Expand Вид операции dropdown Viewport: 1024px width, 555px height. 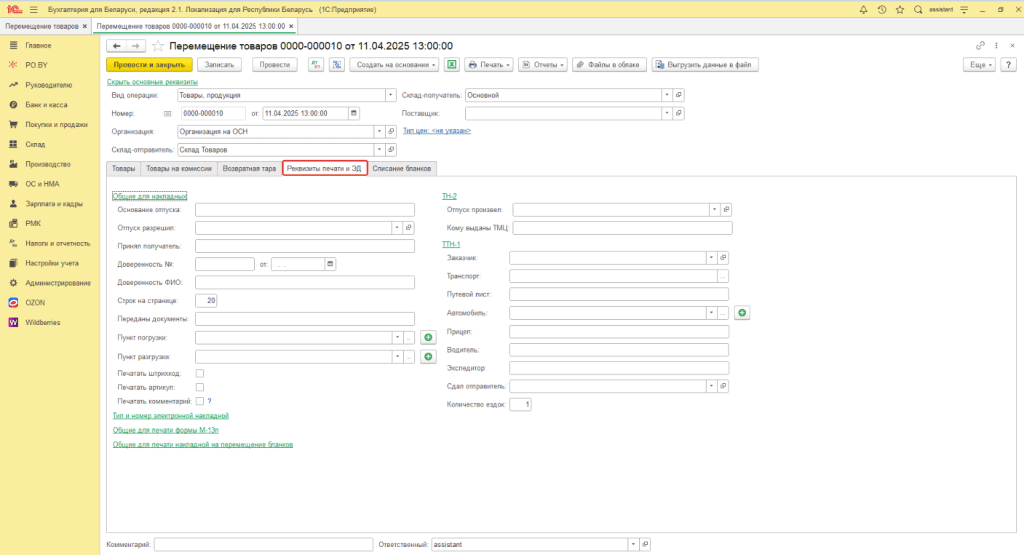391,95
